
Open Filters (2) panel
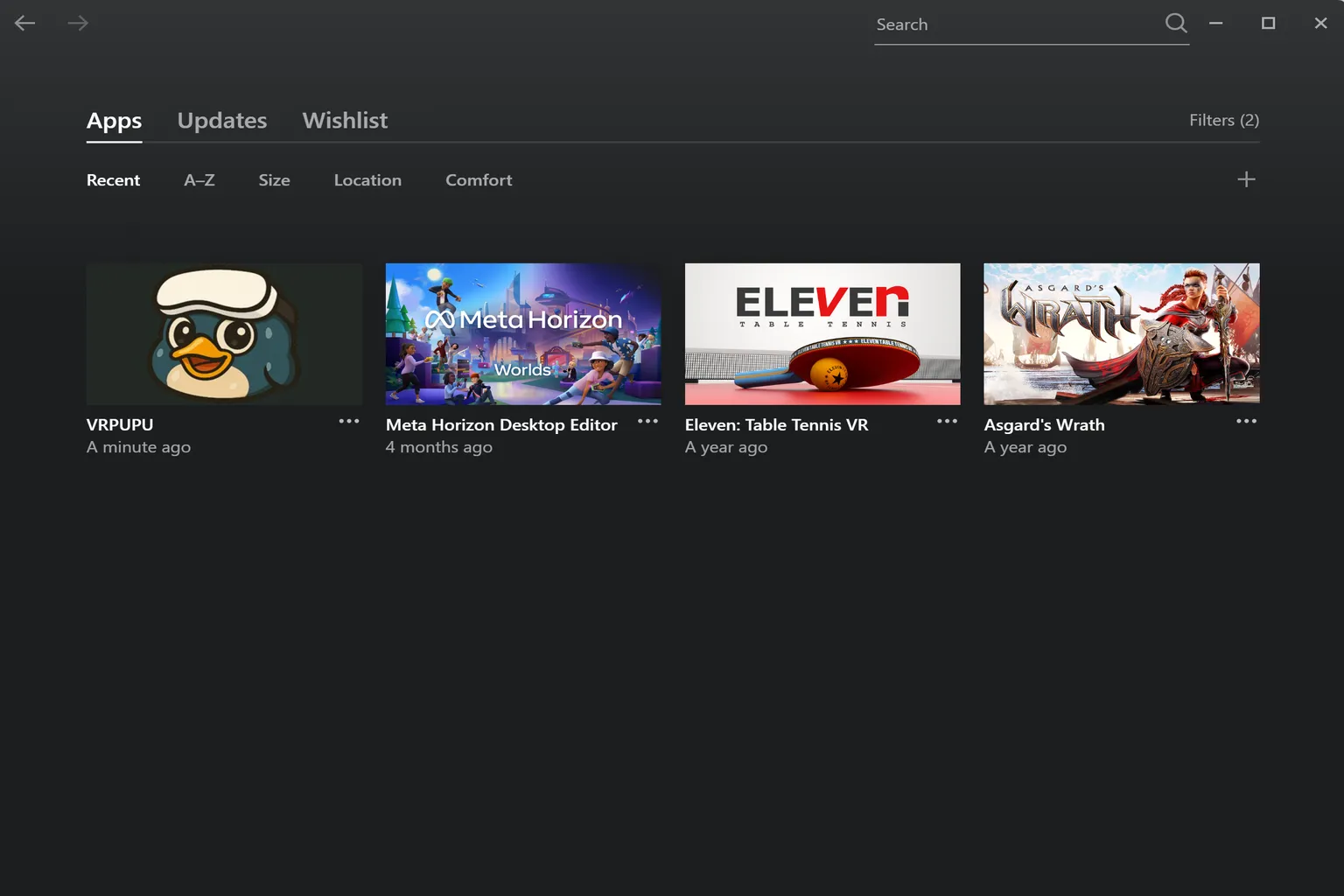pos(1224,121)
